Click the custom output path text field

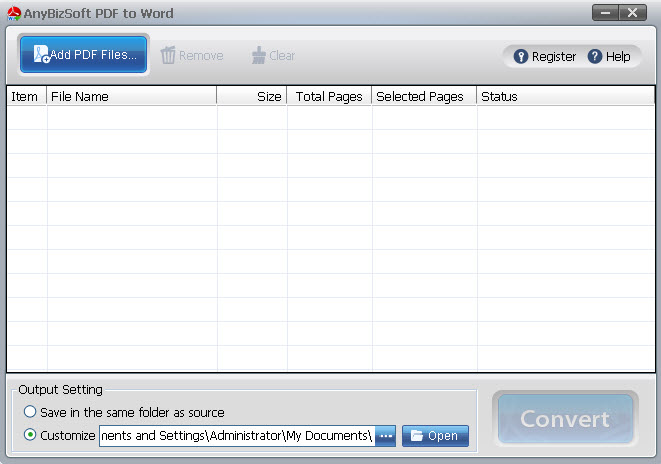point(236,436)
